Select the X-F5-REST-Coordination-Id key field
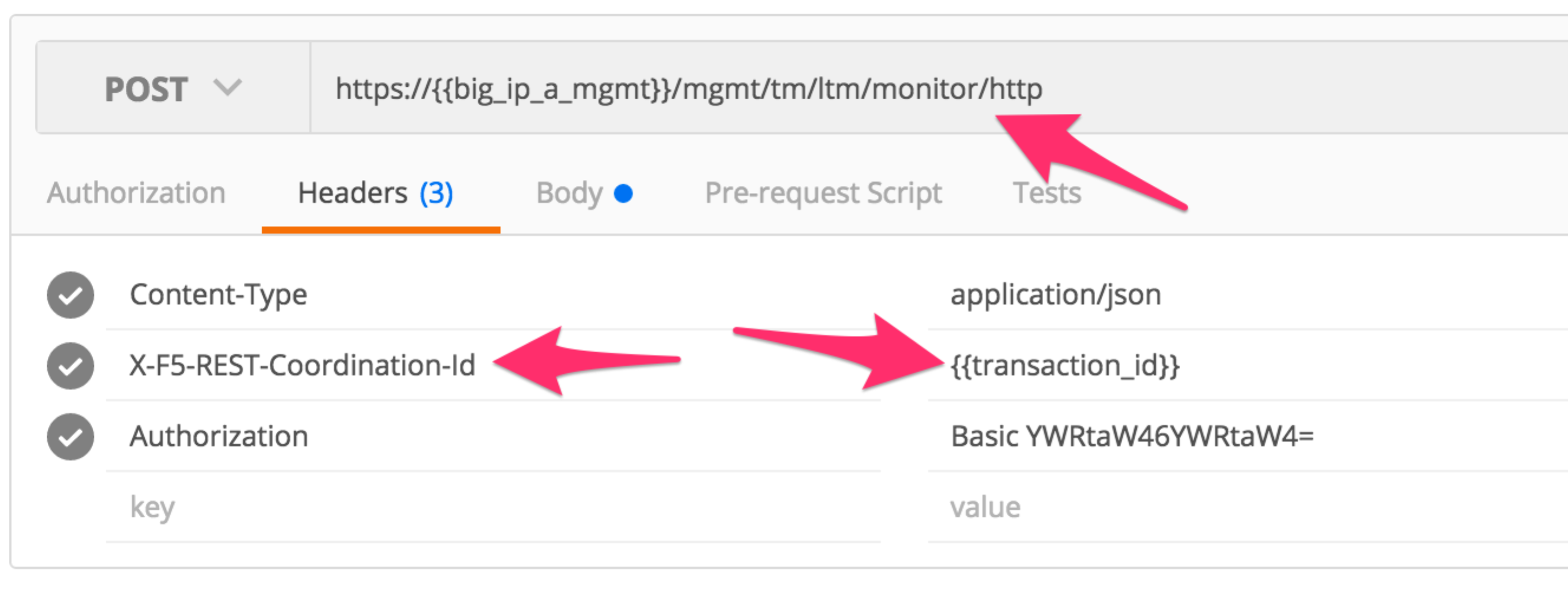 click(493, 366)
